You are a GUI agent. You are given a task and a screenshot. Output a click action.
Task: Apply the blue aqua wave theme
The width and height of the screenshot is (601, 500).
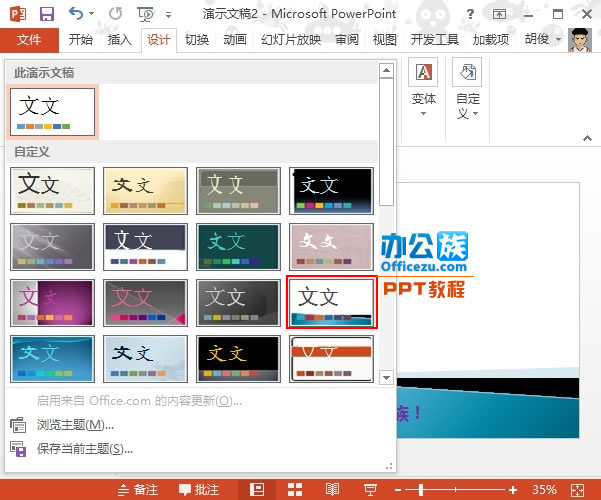(53, 359)
